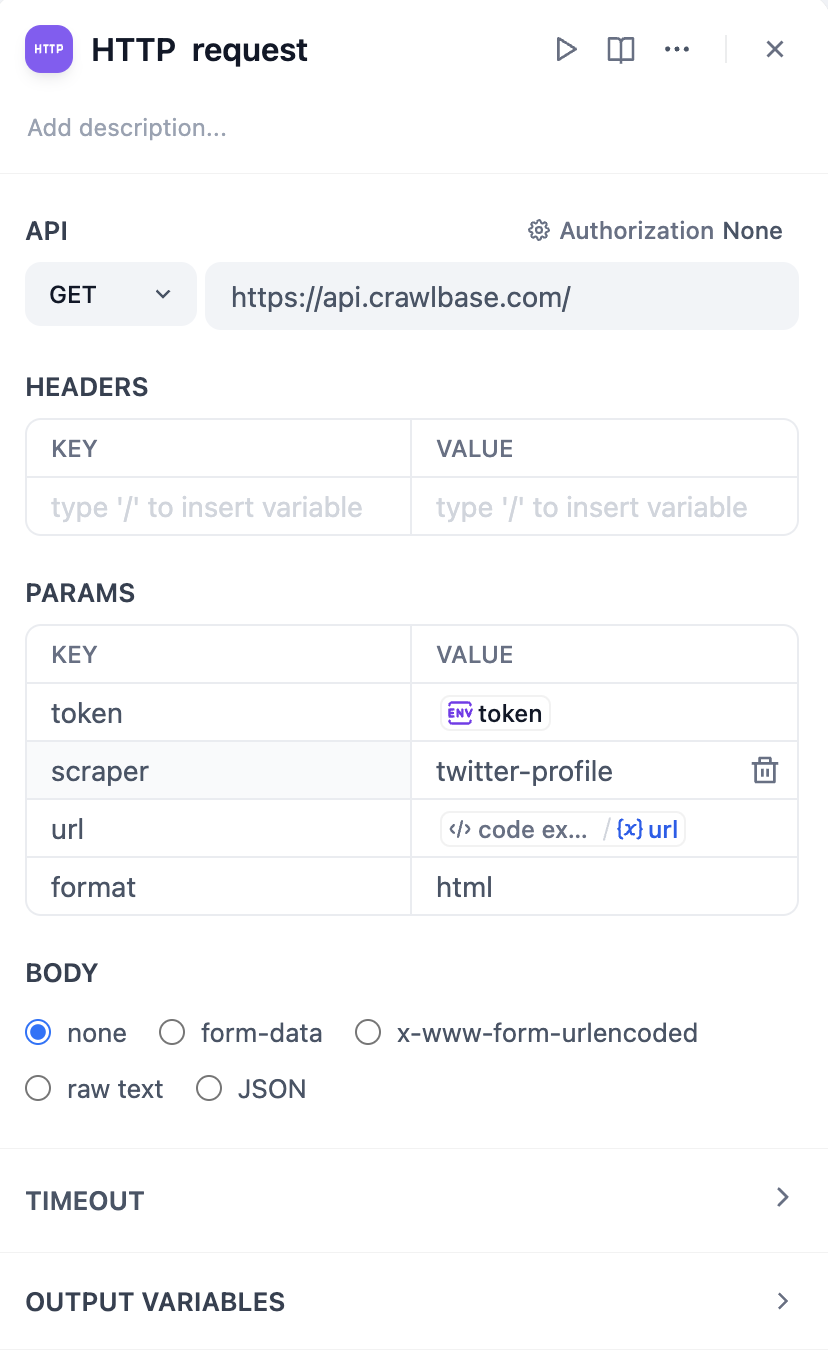The image size is (828, 1358).
Task: Run this HTTP request step
Action: pos(566,50)
